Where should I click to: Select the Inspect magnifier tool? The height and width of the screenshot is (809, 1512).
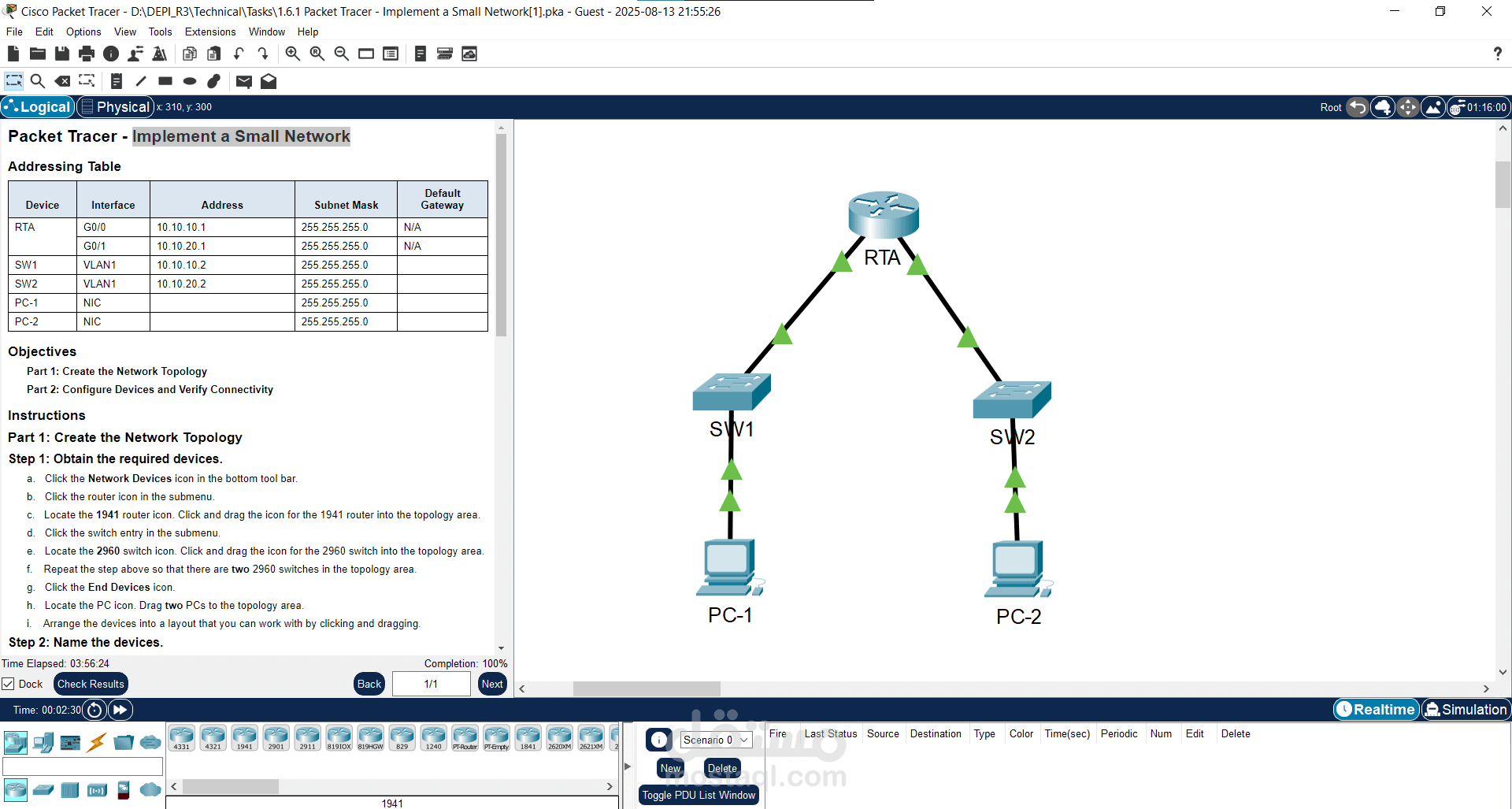37,81
